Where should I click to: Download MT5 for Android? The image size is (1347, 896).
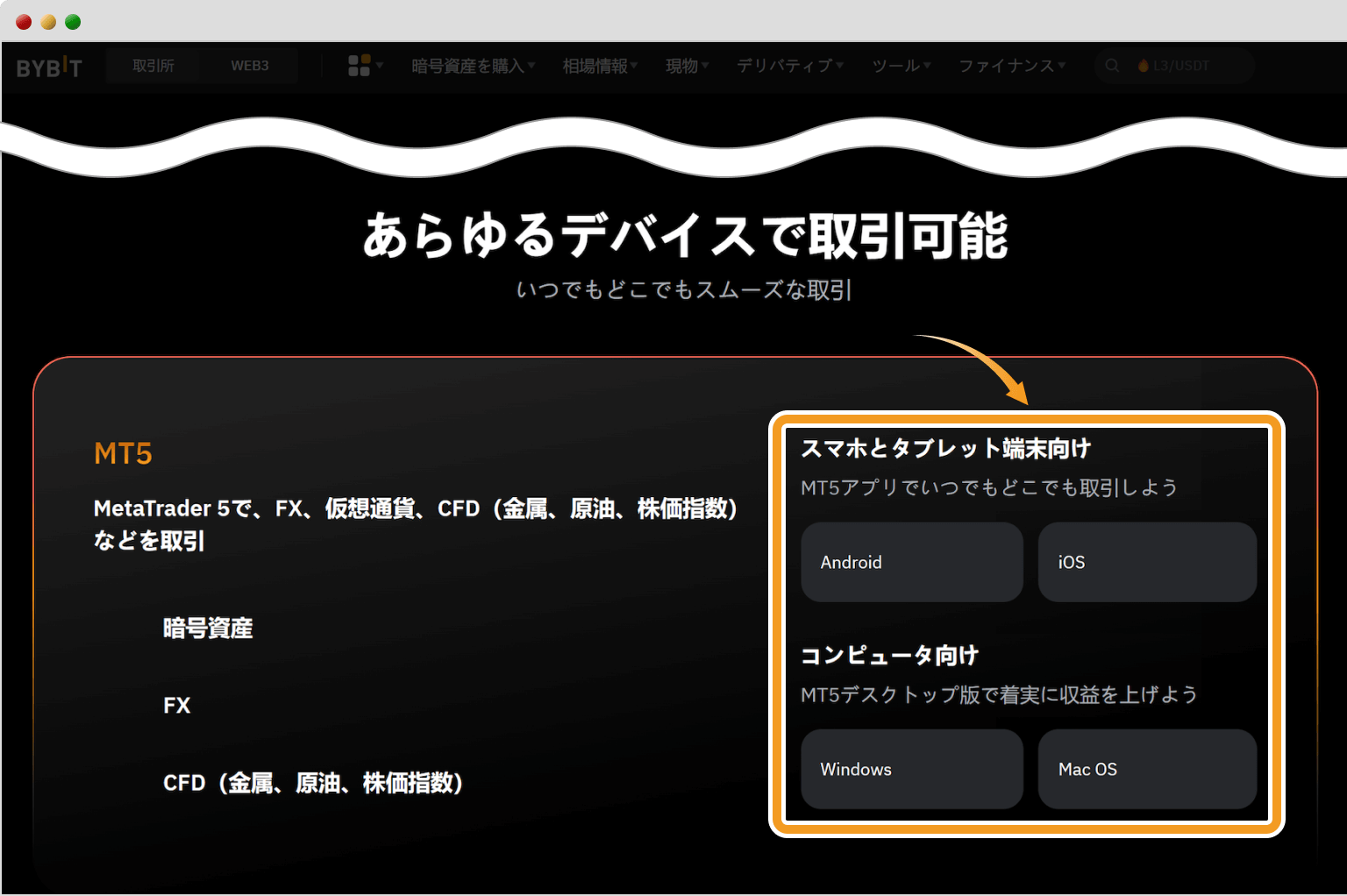(912, 562)
